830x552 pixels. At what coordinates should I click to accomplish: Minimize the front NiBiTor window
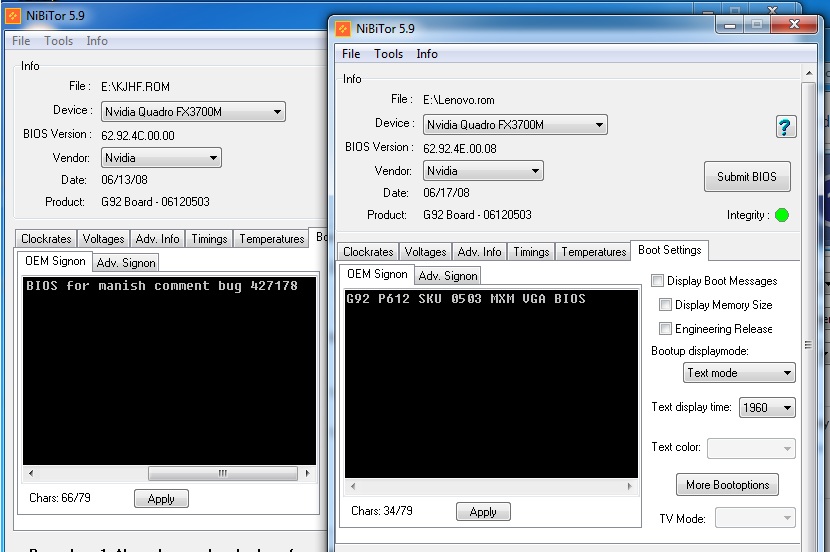pos(729,25)
